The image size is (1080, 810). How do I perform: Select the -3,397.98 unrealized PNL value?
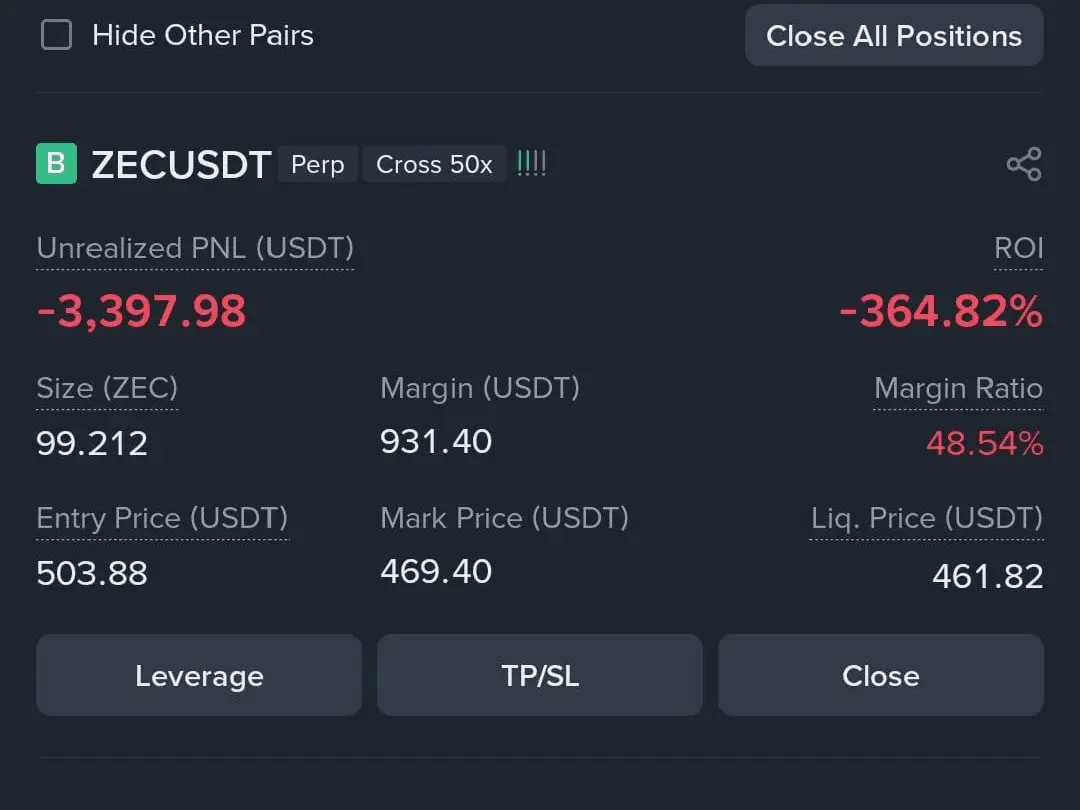pyautogui.click(x=141, y=312)
